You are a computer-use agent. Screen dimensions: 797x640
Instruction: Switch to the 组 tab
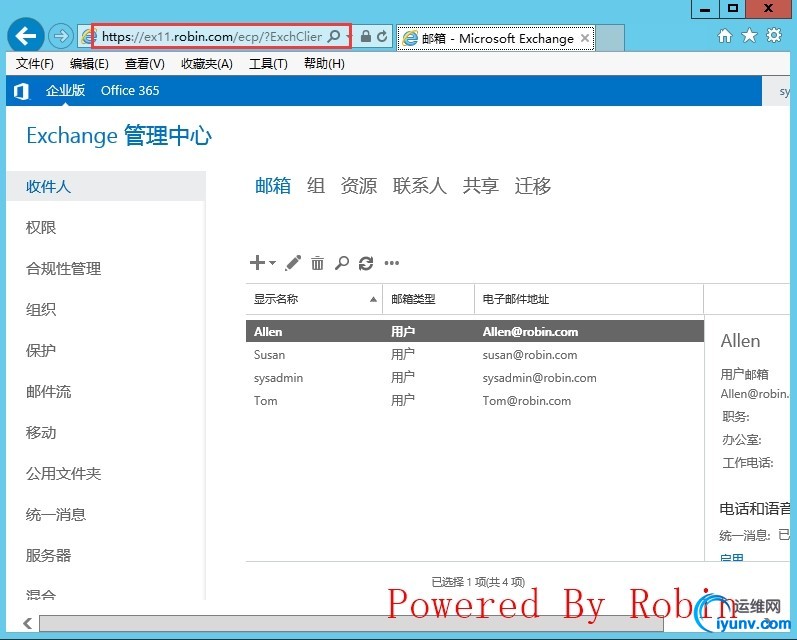coord(316,186)
